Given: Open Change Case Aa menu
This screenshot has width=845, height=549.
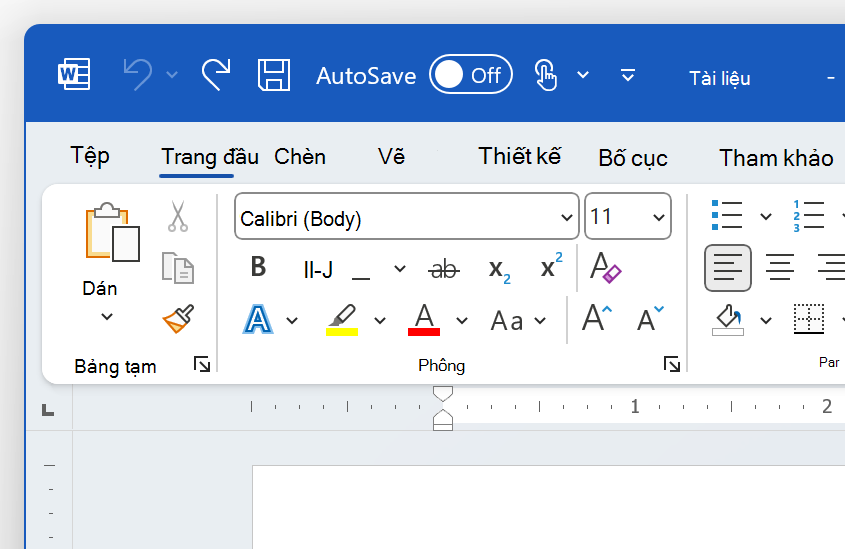Looking at the screenshot, I should [518, 321].
